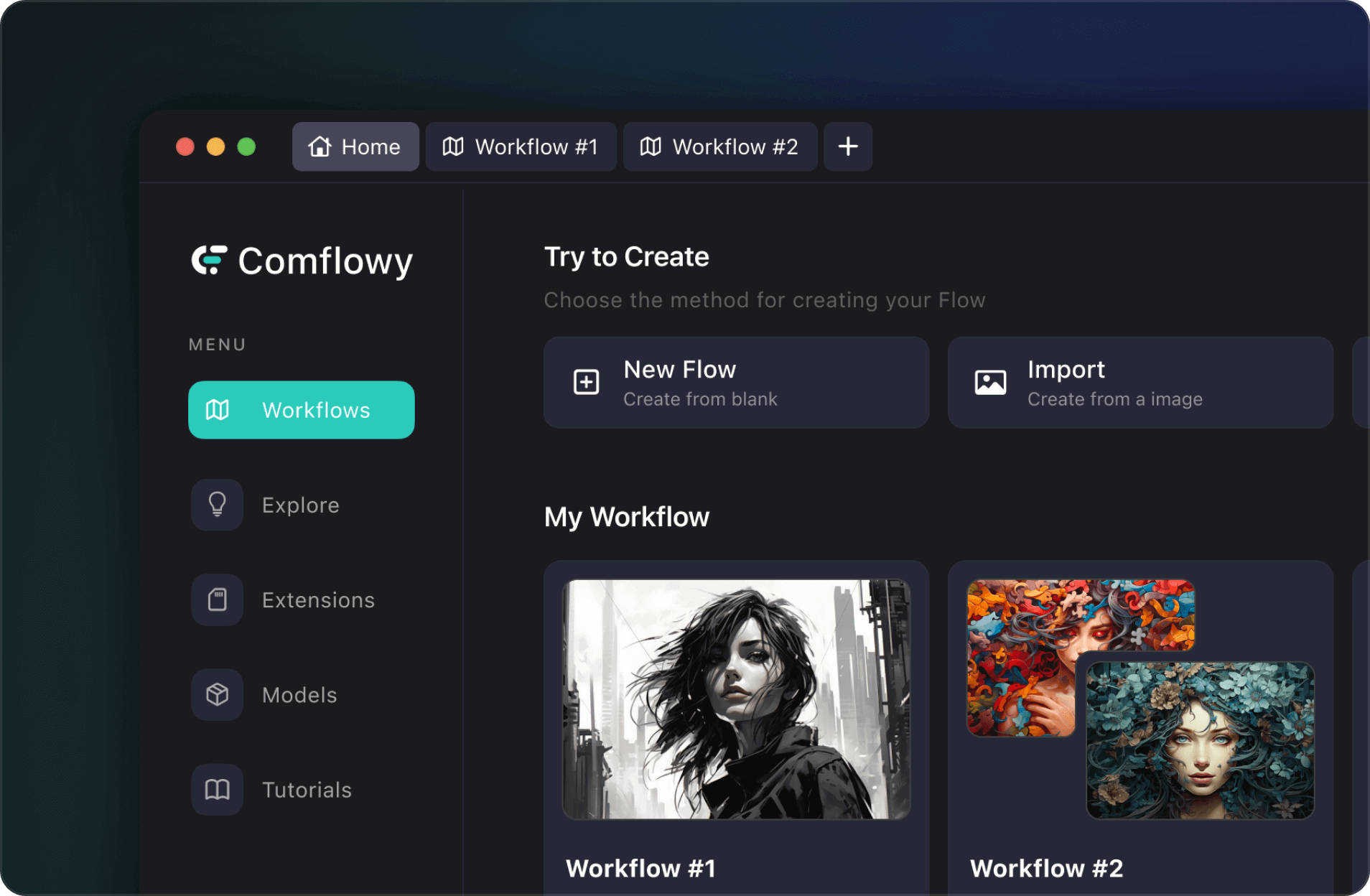The image size is (1370, 896).
Task: Click the Comflowy brand name
Action: pyautogui.click(x=325, y=261)
